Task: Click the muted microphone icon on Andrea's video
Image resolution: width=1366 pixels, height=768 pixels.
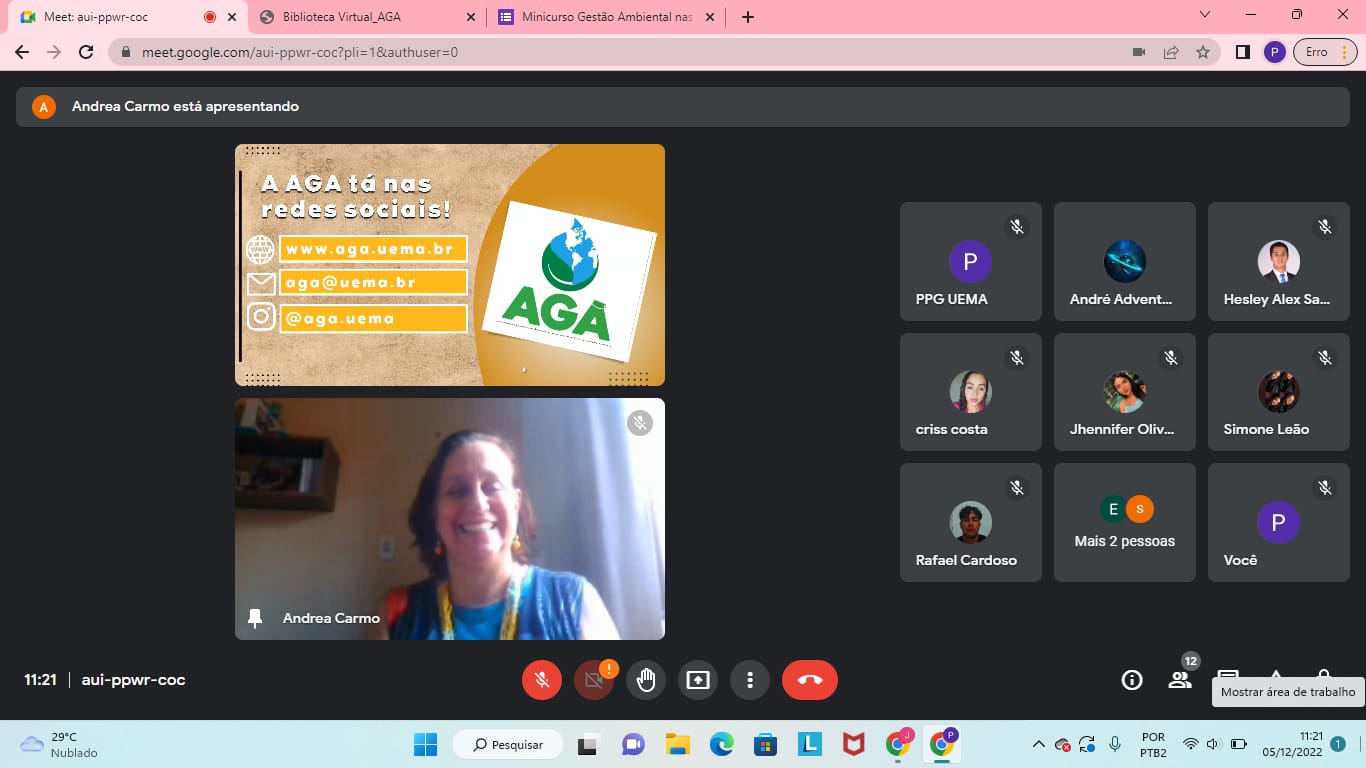Action: [640, 423]
